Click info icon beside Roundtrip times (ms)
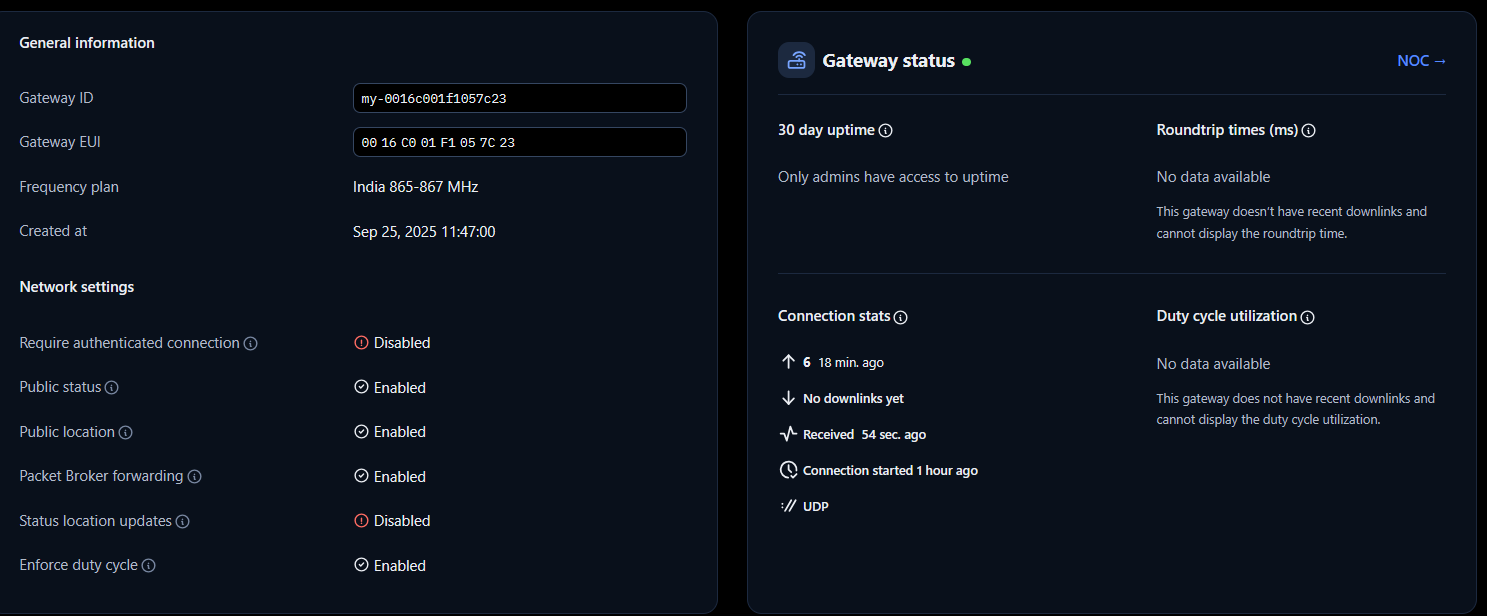Viewport: 1487px width, 616px height. coord(1308,131)
